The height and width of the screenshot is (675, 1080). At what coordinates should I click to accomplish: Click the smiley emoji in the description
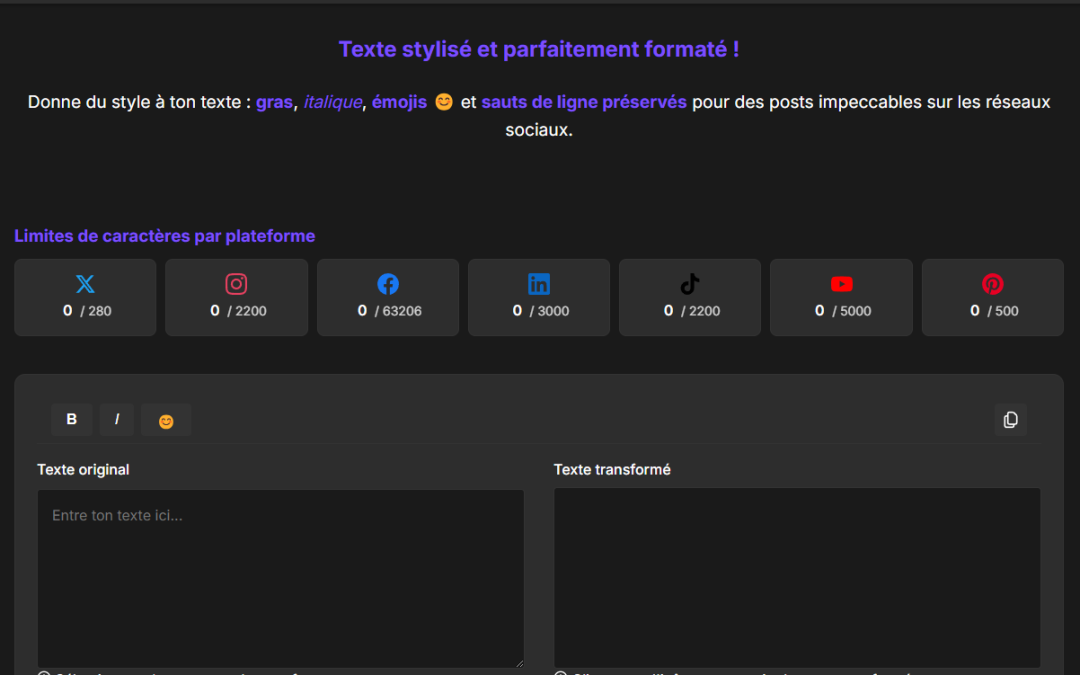(444, 102)
